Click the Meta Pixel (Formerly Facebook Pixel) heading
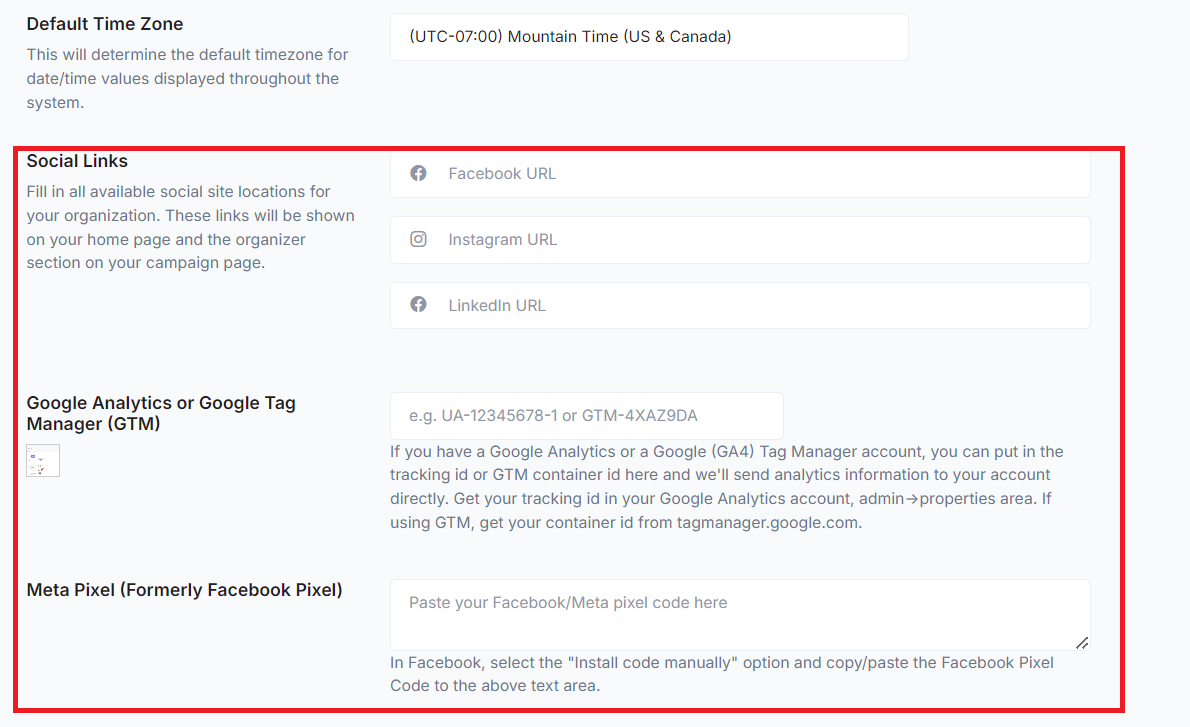Screen dimensions: 1190x727 point(184,590)
